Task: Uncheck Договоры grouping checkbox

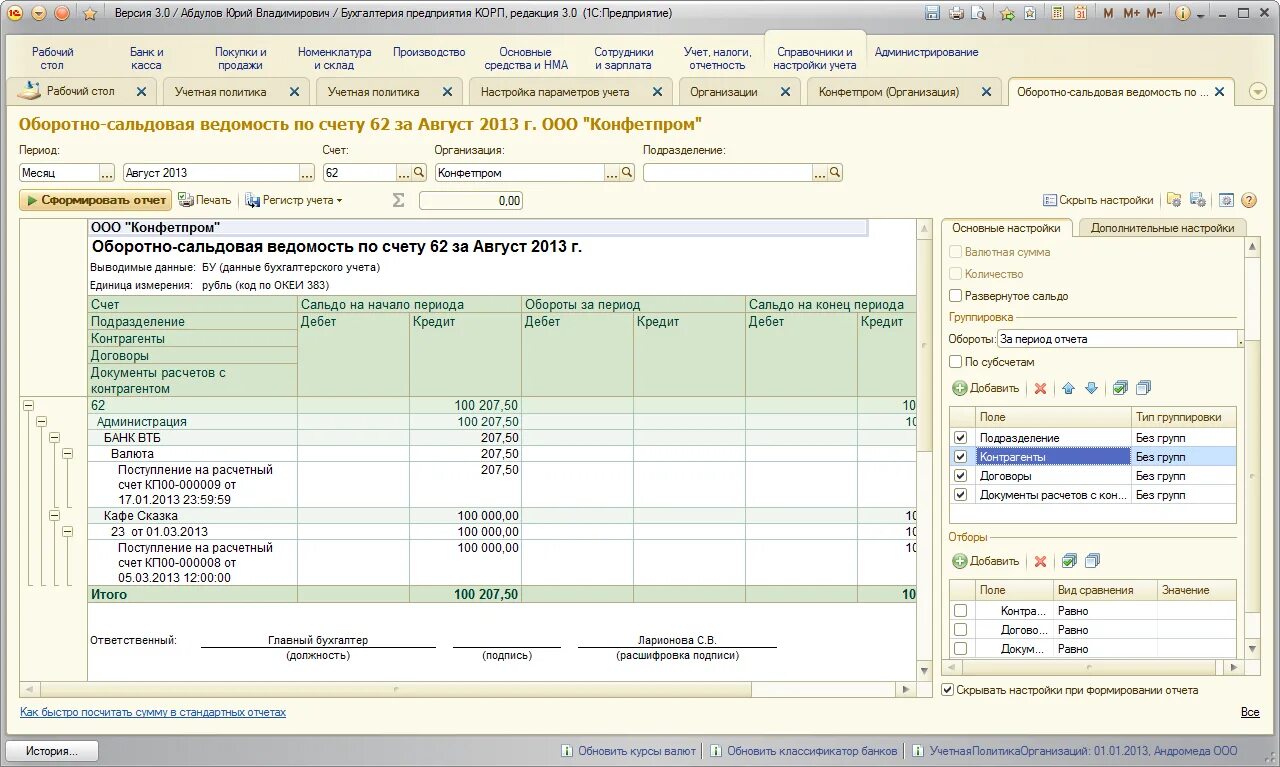Action: coord(961,476)
